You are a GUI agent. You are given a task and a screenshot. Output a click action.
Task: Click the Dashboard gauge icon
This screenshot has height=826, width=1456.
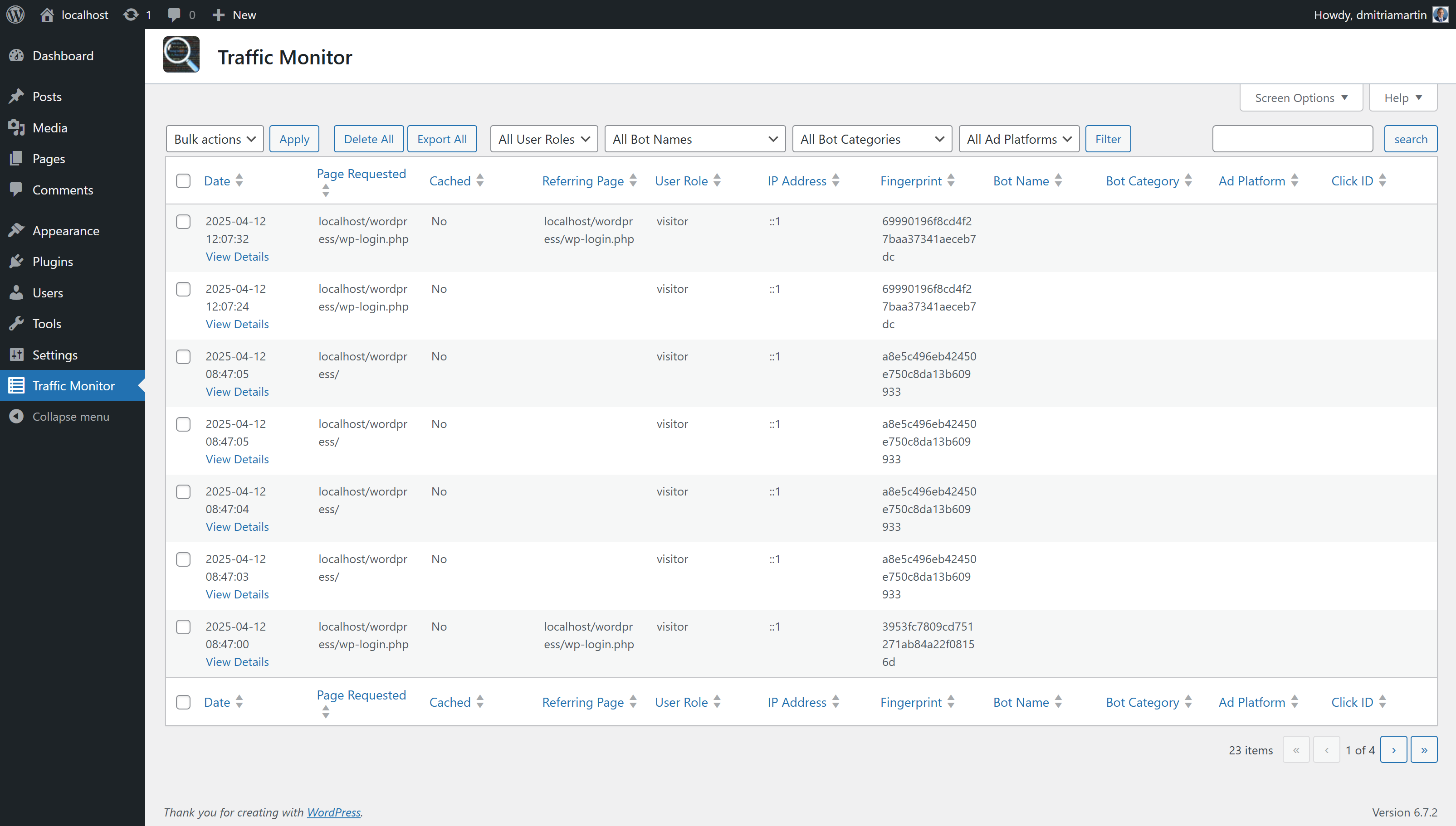click(16, 56)
